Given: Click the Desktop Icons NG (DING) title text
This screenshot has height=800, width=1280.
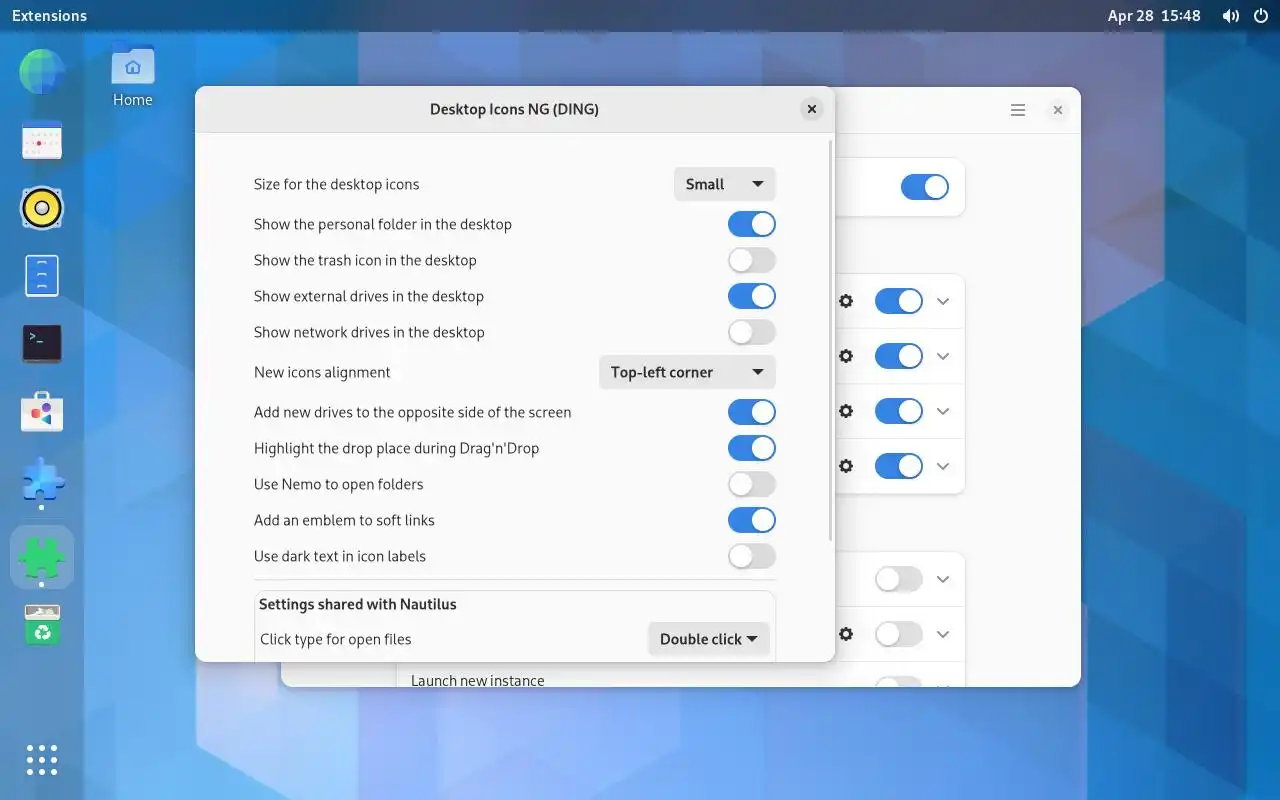Looking at the screenshot, I should (x=514, y=109).
